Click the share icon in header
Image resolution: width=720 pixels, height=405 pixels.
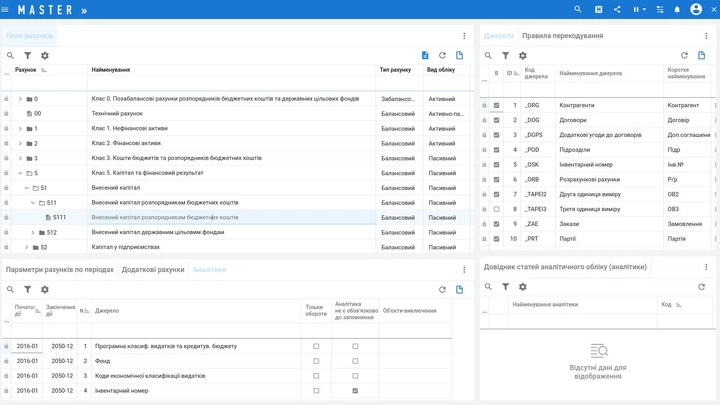tap(617, 9)
